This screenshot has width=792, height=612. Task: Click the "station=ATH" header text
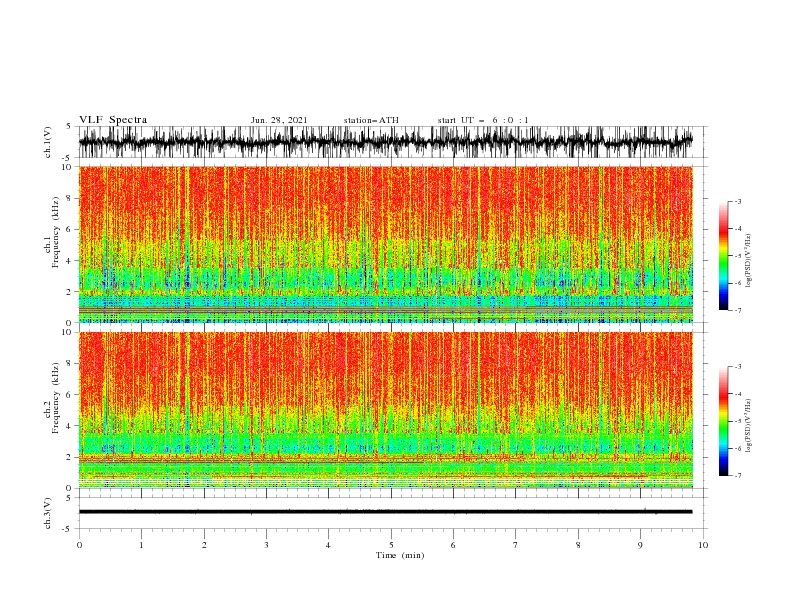(371, 120)
